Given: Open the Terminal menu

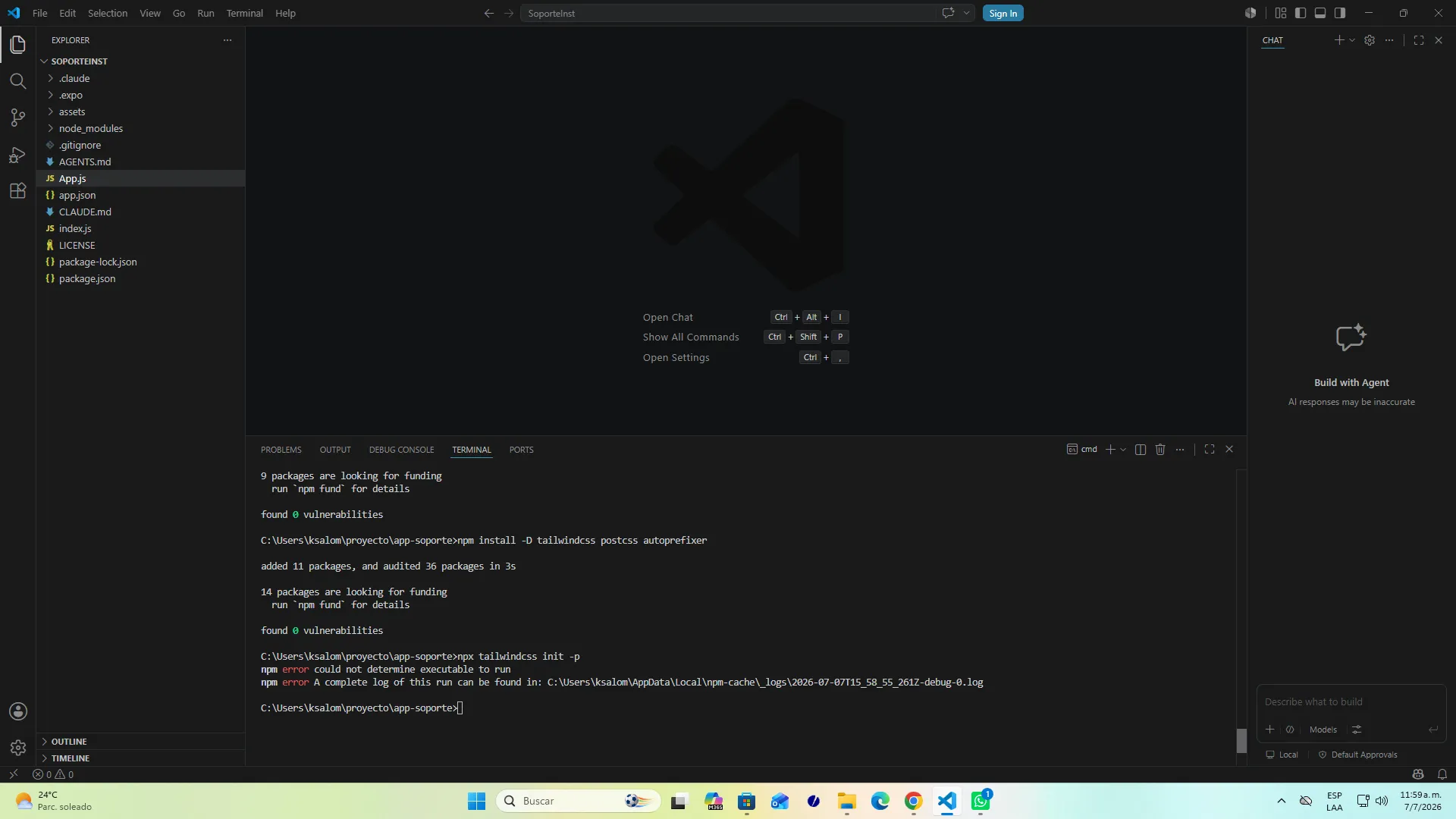Looking at the screenshot, I should pyautogui.click(x=244, y=13).
